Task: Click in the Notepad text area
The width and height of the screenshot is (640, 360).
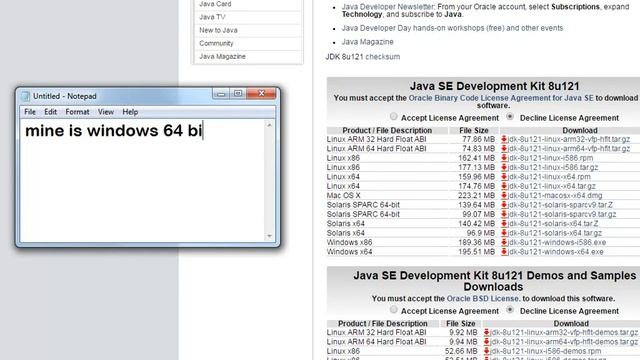Action: (143, 180)
